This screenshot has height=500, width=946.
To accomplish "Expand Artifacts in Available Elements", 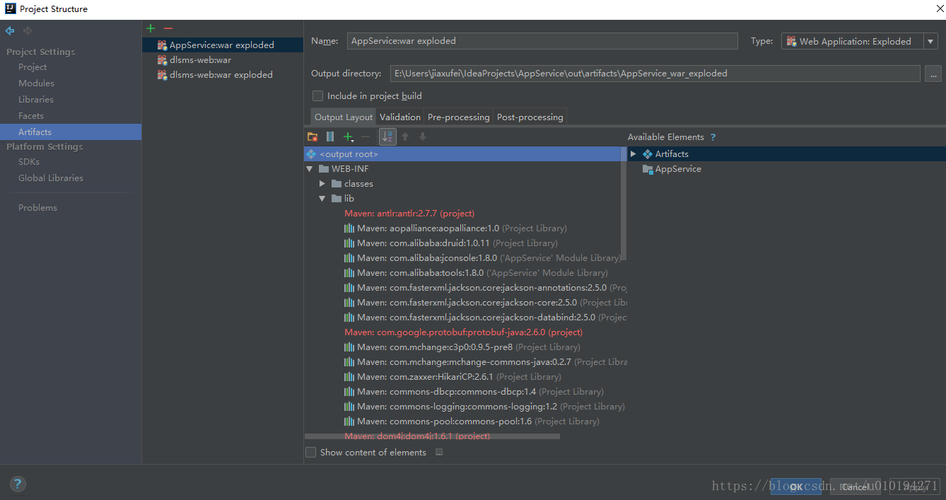I will [634, 154].
